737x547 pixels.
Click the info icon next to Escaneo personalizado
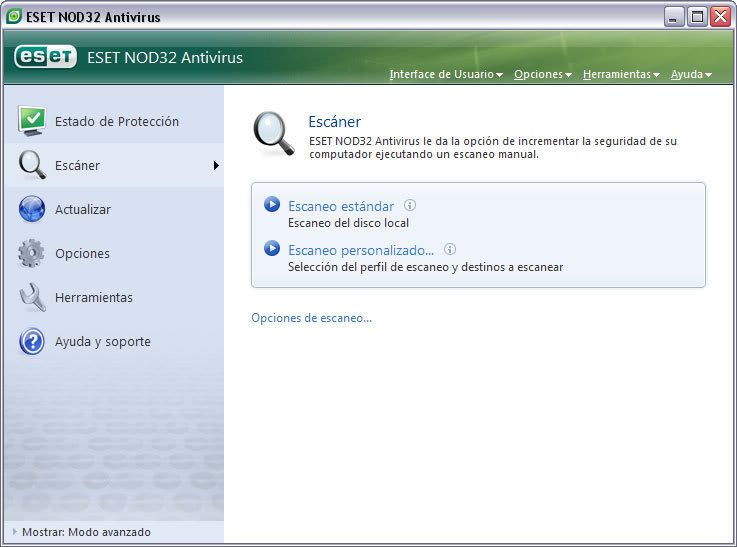click(450, 249)
